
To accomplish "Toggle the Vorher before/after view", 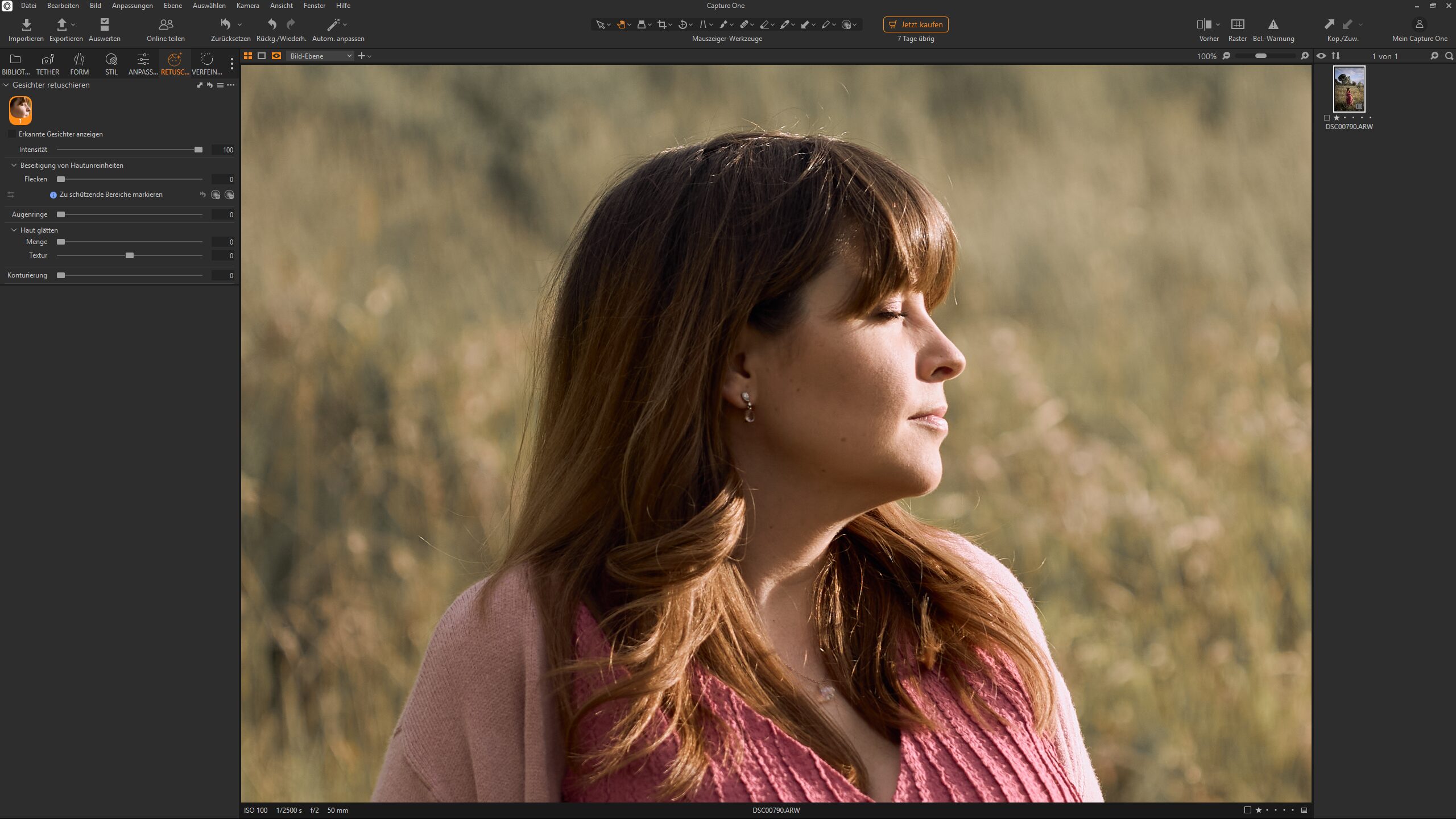I will click(x=1203, y=24).
